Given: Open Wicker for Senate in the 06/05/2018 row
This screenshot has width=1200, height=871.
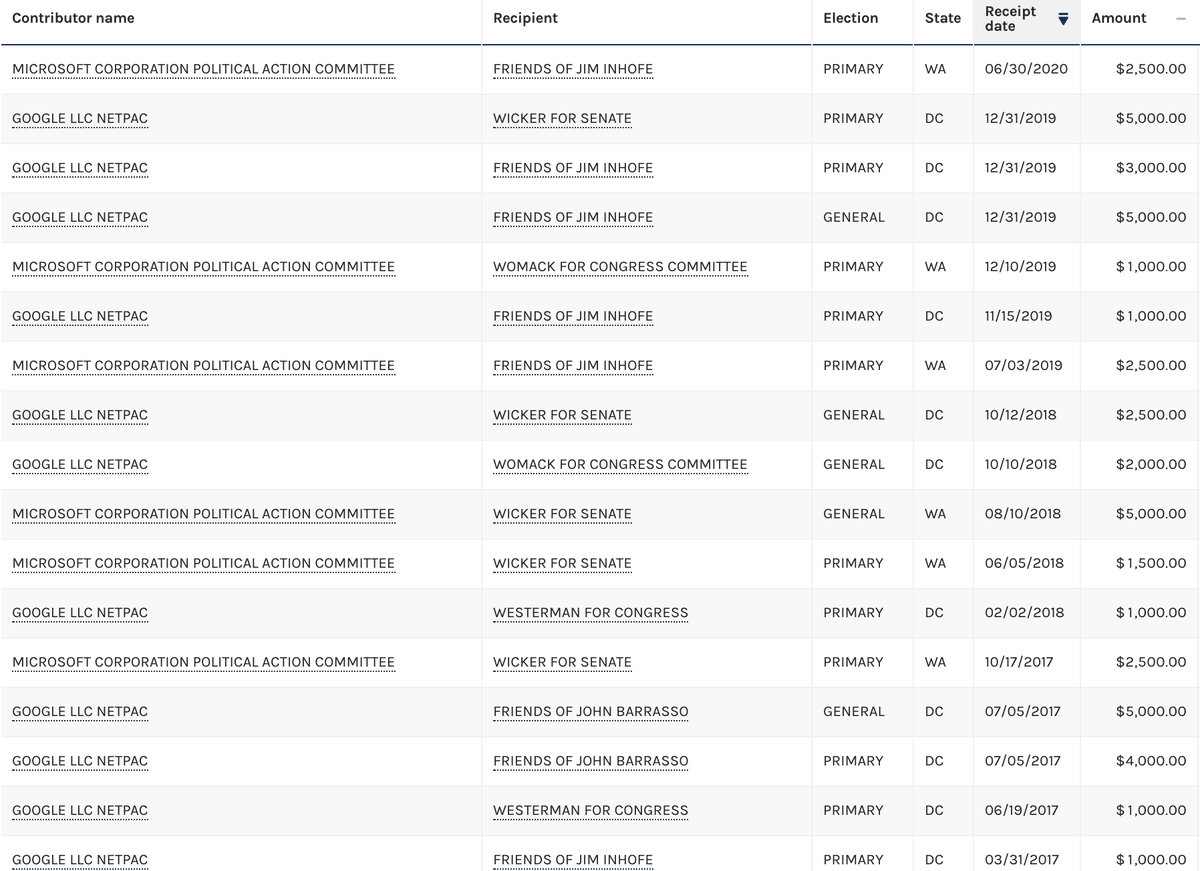Looking at the screenshot, I should pos(562,564).
